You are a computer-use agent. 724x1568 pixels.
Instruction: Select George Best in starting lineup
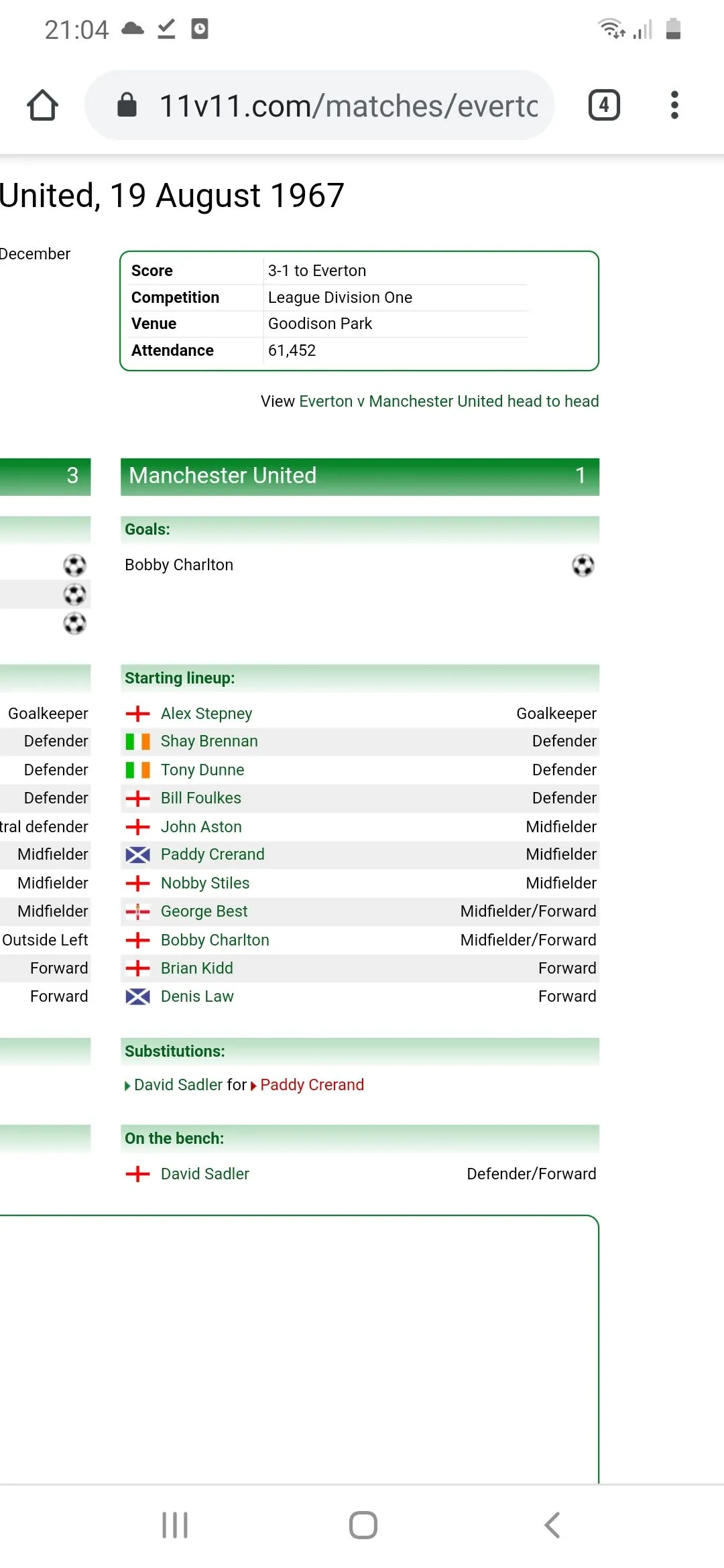click(x=204, y=911)
